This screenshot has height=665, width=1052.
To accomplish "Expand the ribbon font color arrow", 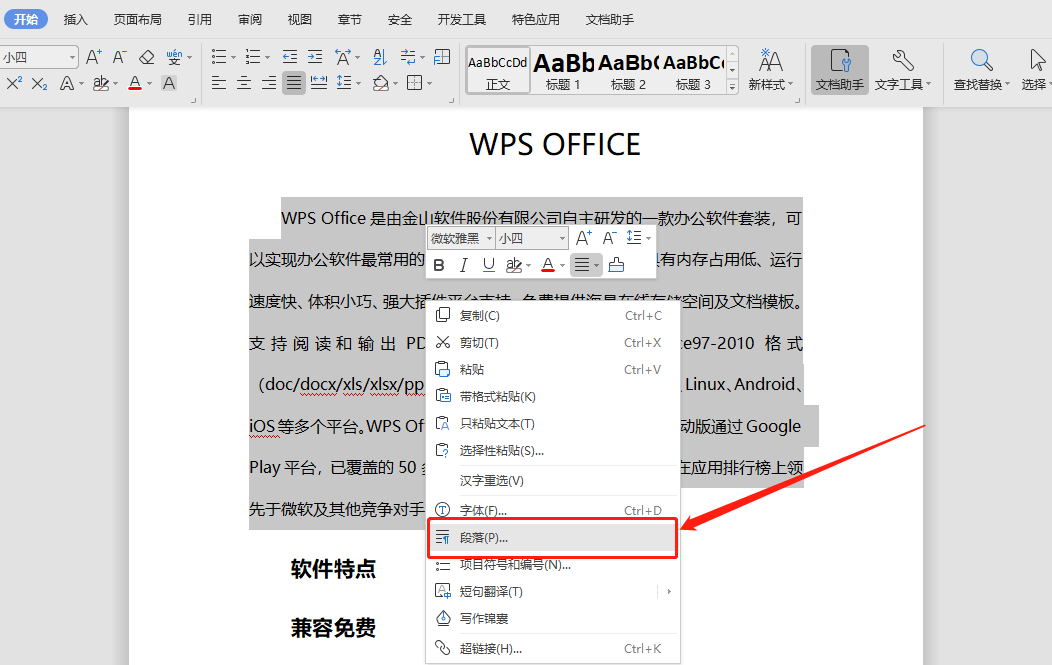I will [149, 84].
